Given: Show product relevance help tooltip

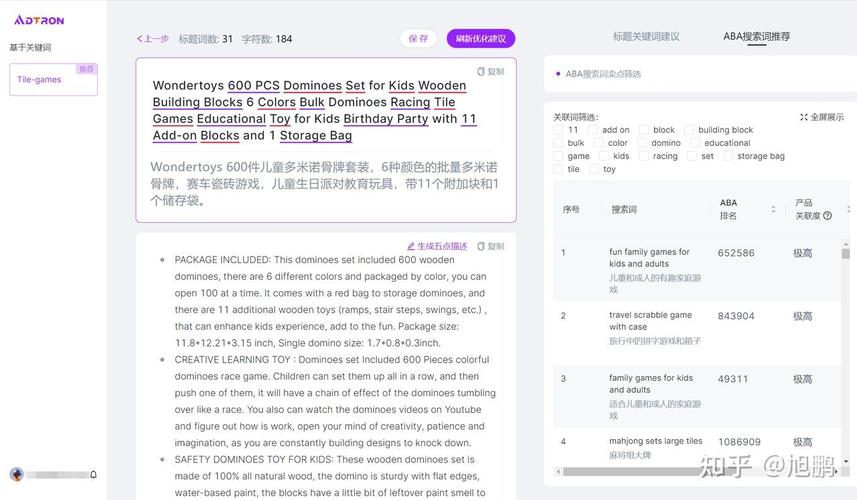Looking at the screenshot, I should tap(827, 216).
